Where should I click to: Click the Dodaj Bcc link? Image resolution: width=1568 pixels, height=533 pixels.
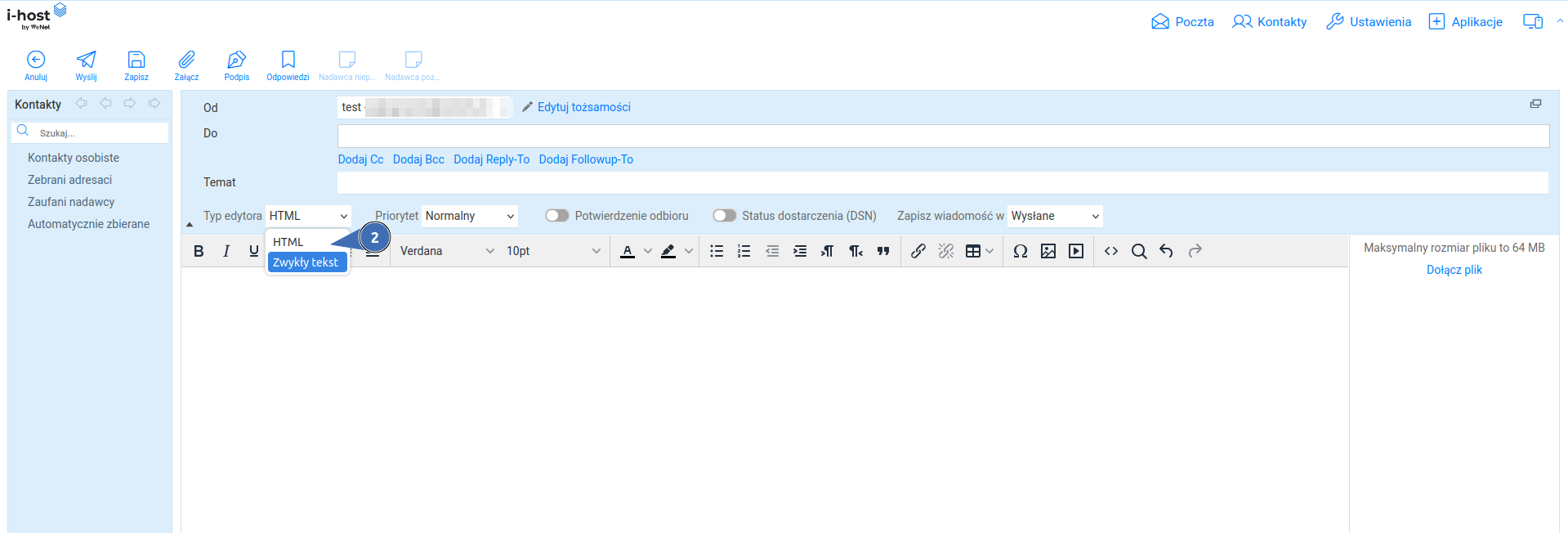pyautogui.click(x=418, y=159)
